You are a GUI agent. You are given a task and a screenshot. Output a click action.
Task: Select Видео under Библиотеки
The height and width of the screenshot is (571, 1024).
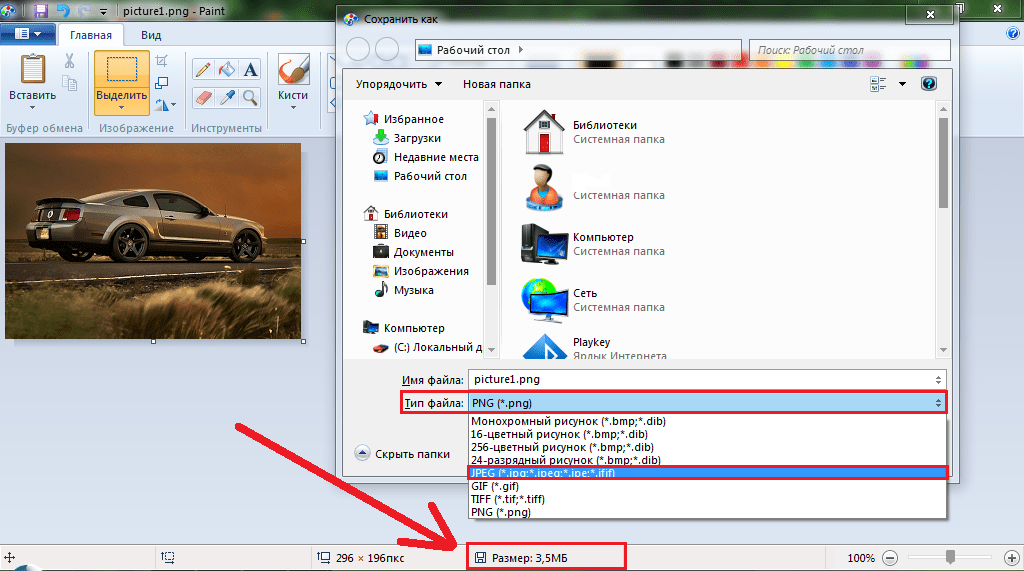tap(400, 233)
